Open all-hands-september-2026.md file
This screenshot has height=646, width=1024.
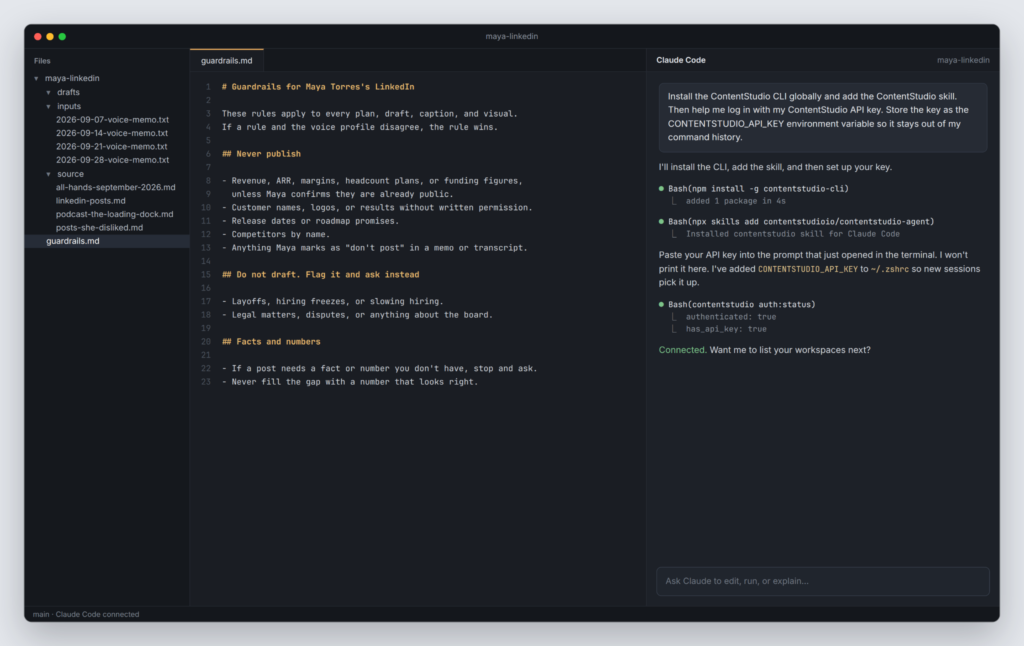tap(116, 187)
